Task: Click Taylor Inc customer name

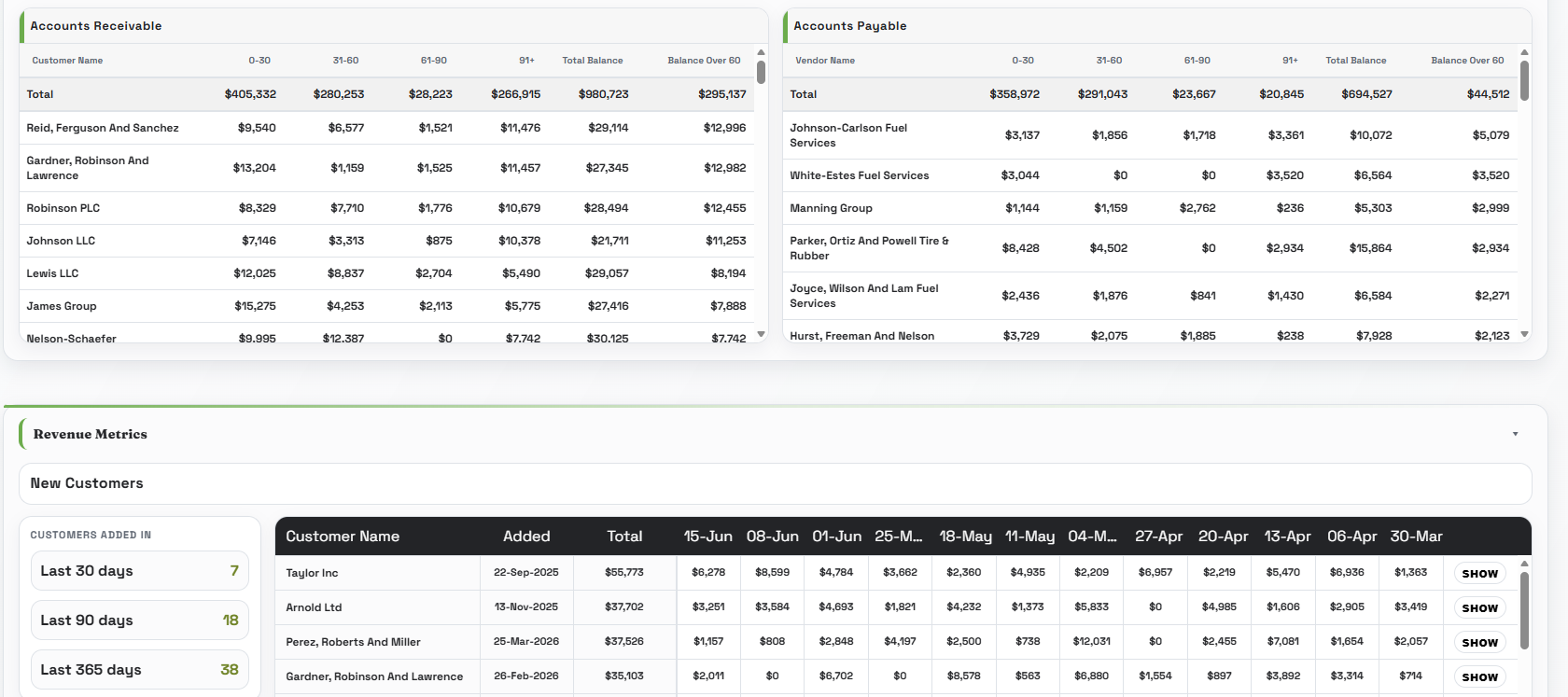Action: tap(312, 573)
